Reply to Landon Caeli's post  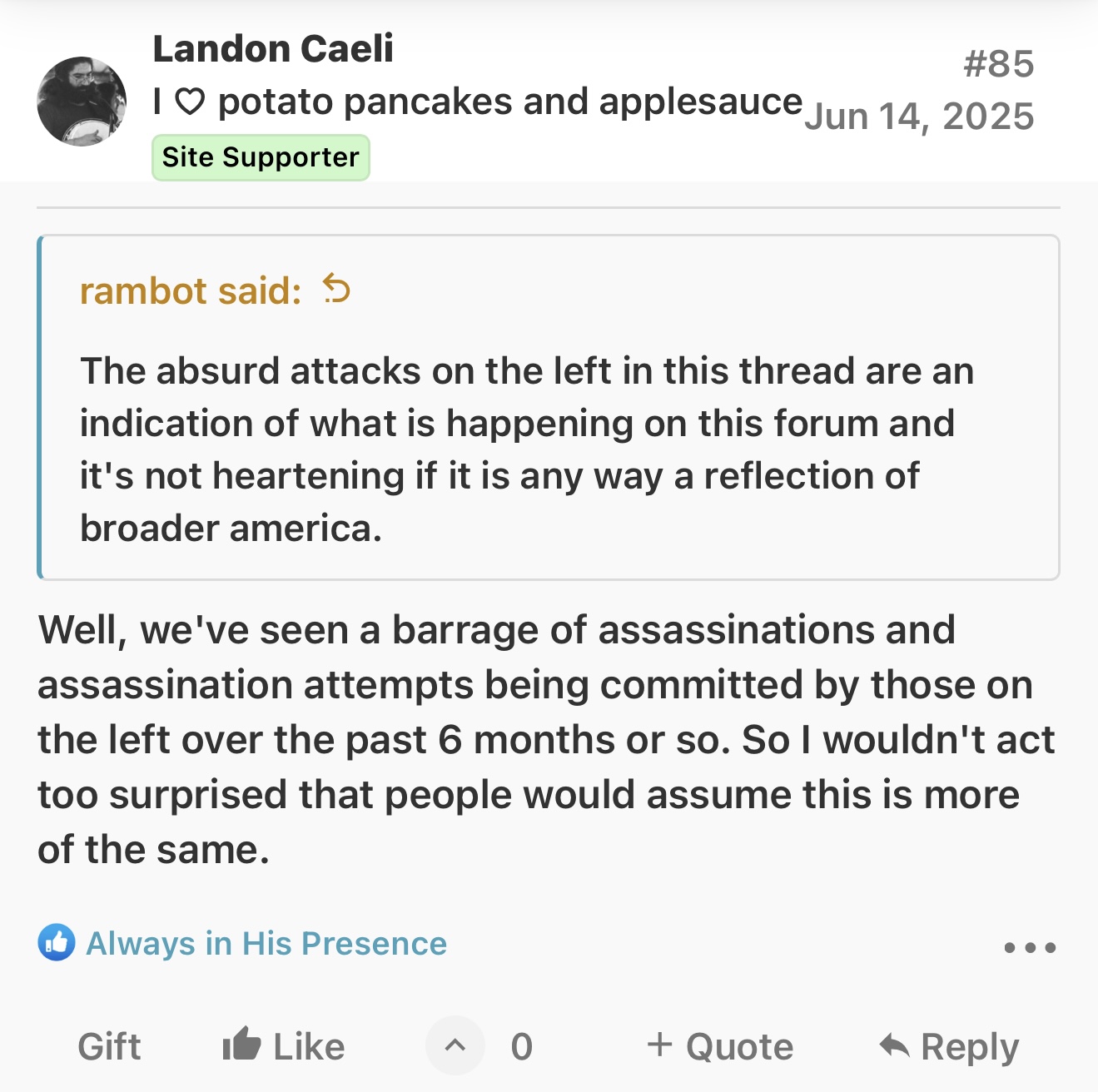pos(970,1046)
